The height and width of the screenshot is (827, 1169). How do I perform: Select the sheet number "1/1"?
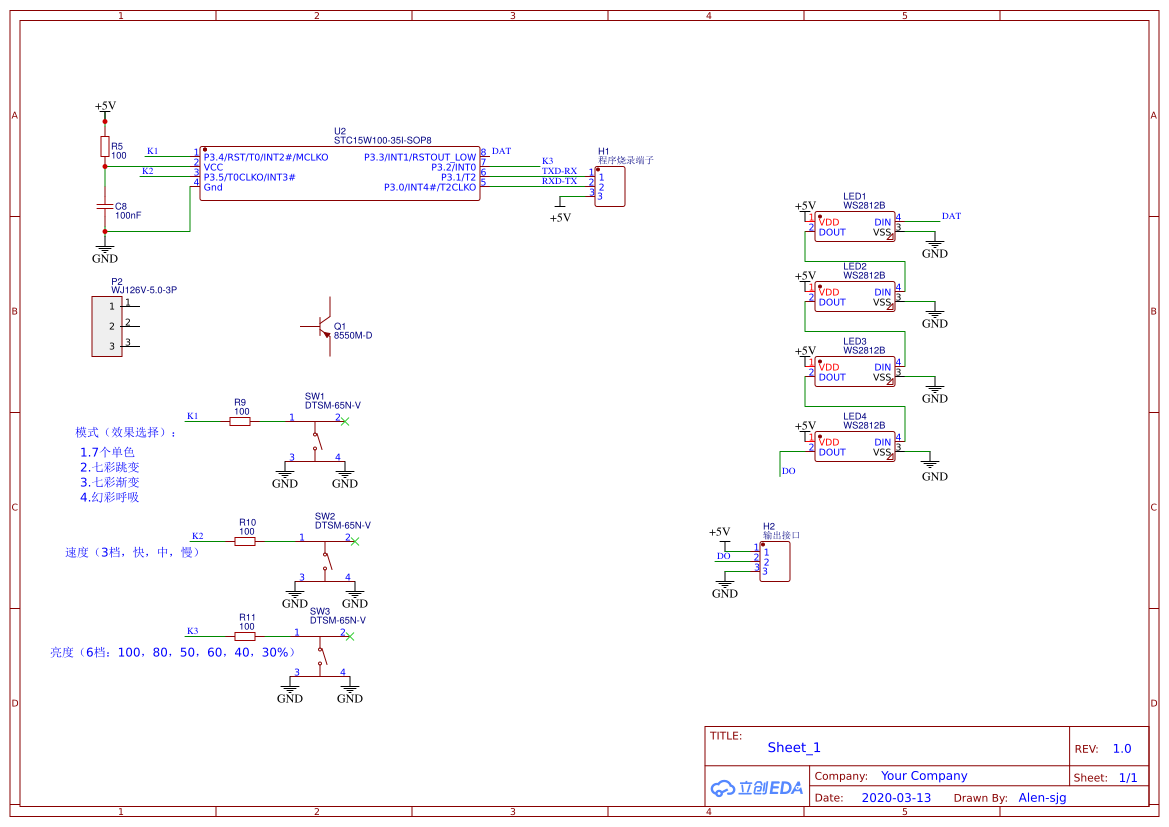(1128, 778)
